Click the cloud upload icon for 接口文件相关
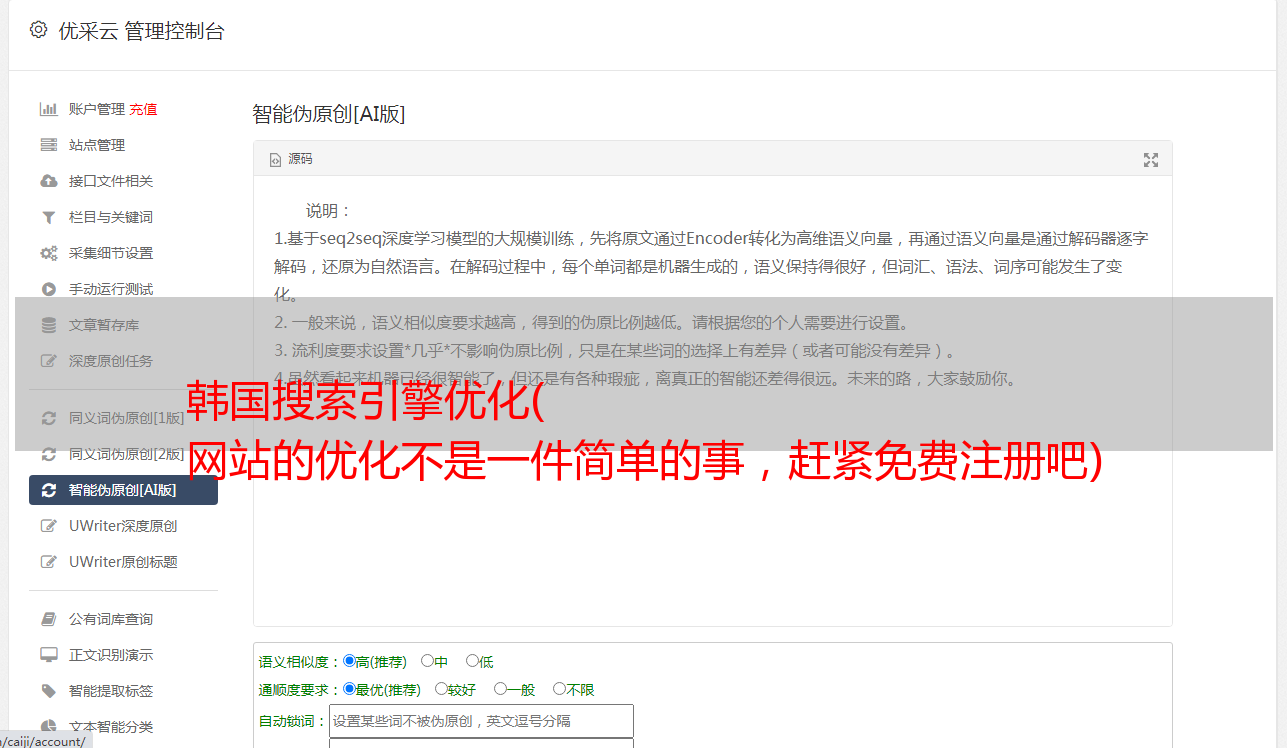The image size is (1287, 748). pyautogui.click(x=48, y=181)
